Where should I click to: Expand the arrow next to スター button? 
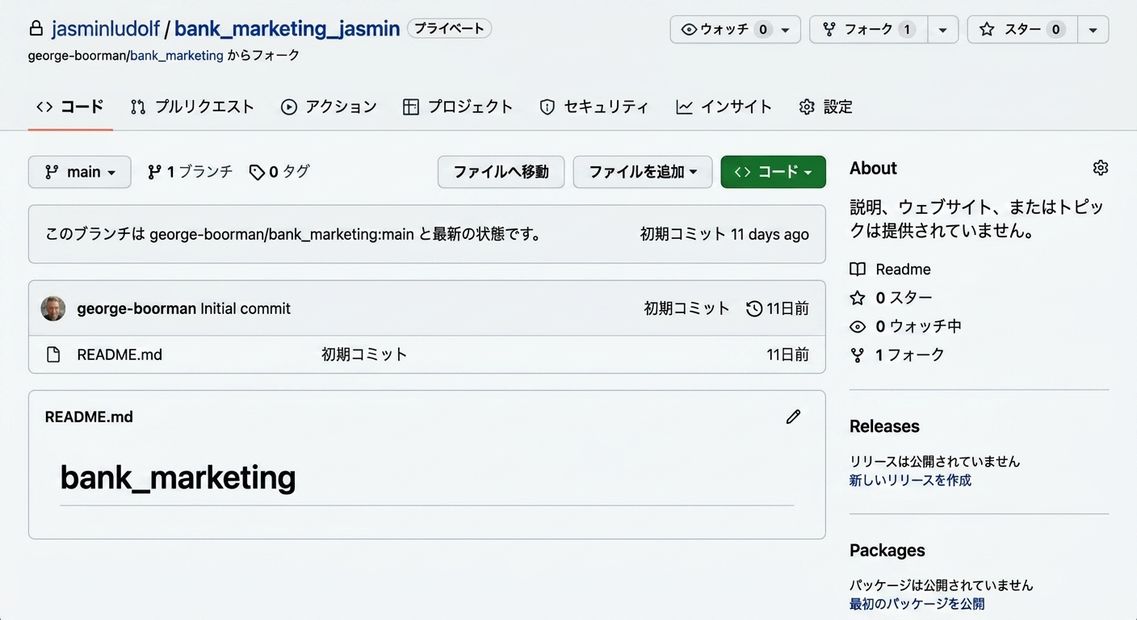(x=1093, y=30)
